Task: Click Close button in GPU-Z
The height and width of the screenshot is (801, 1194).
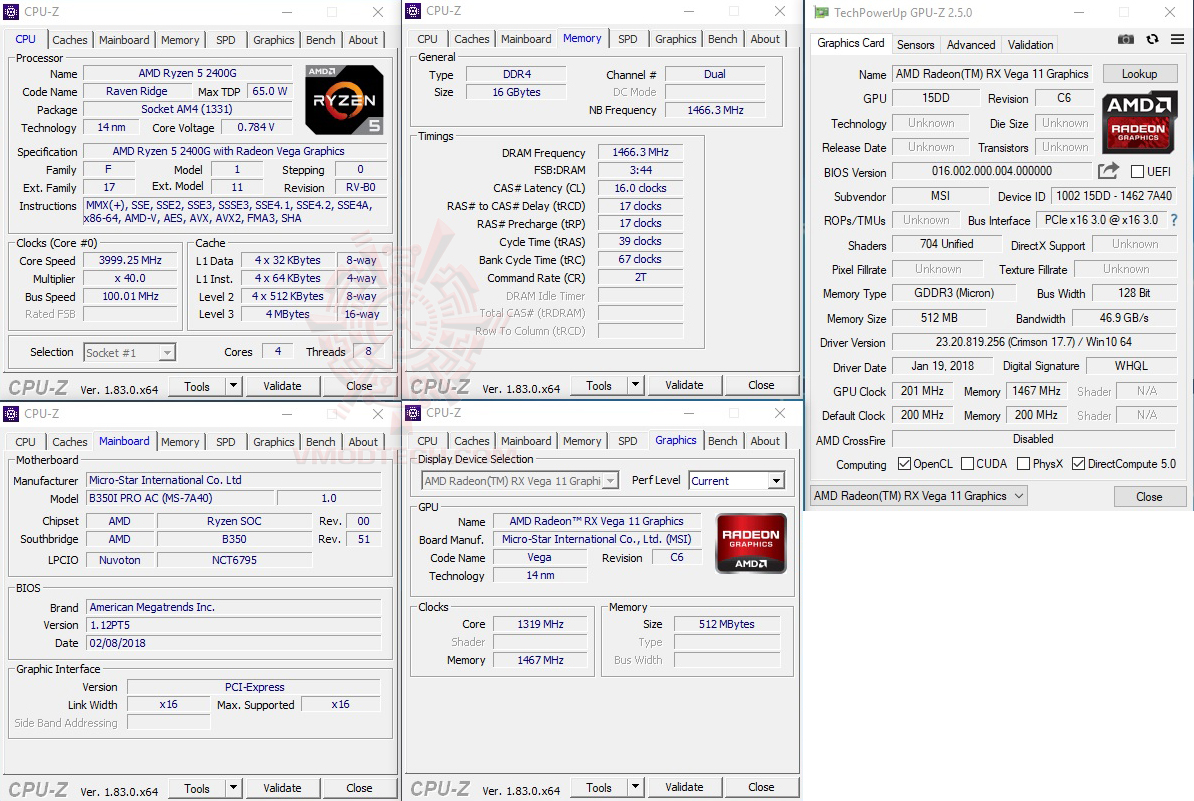Action: (1149, 496)
